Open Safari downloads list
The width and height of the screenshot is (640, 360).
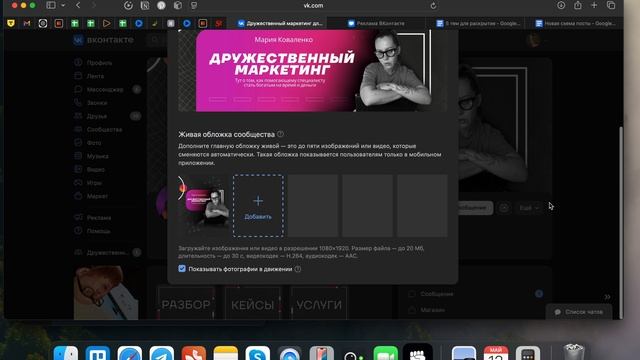tap(561, 5)
